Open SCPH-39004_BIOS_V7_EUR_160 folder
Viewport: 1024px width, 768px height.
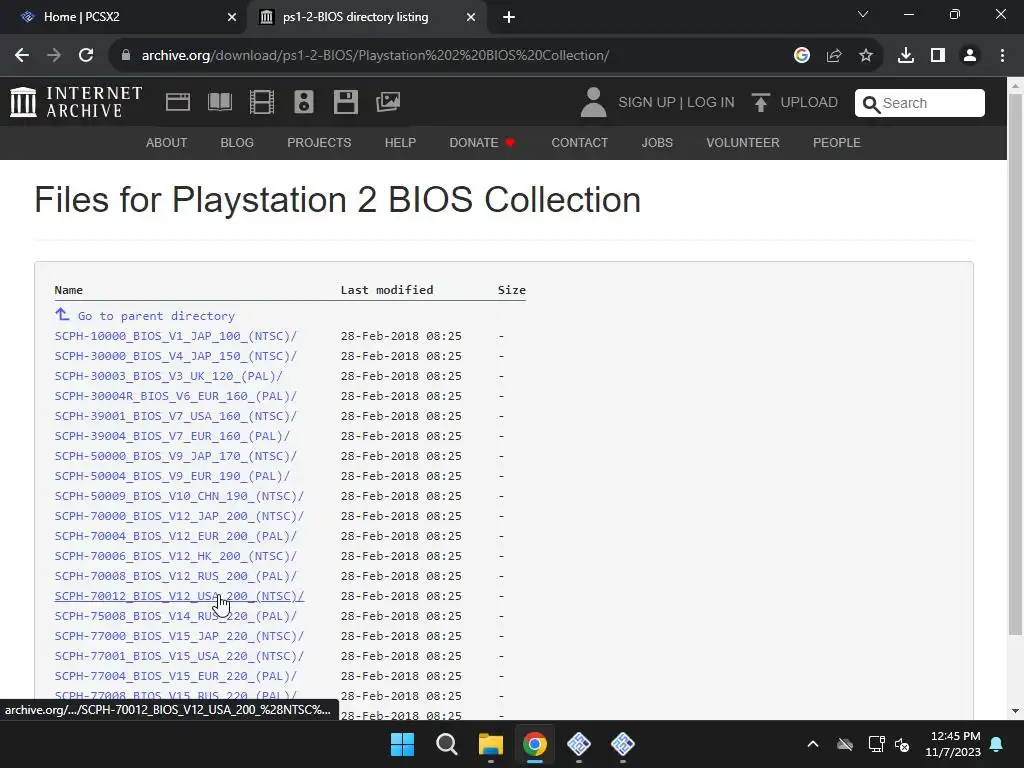(172, 436)
